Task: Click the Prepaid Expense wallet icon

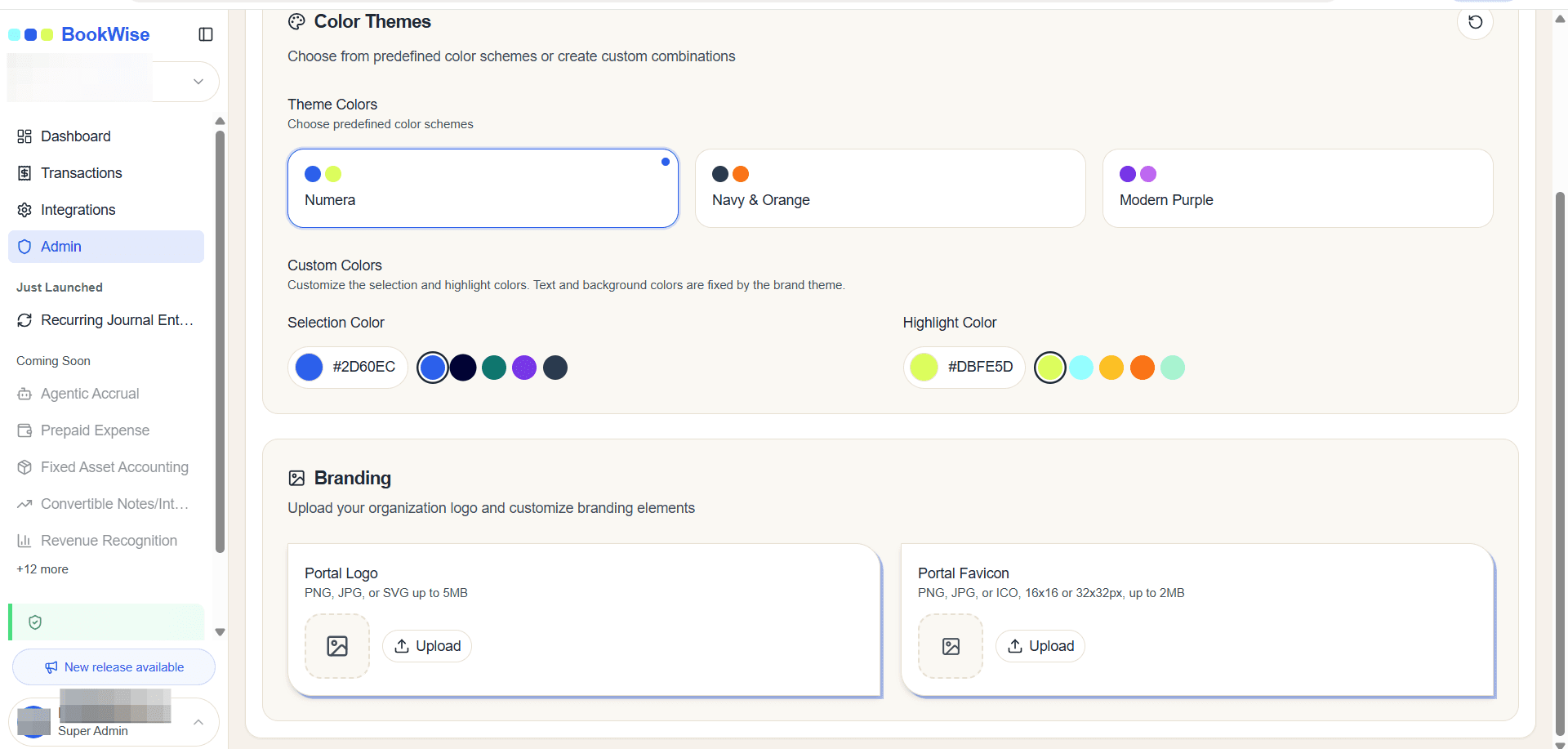Action: click(x=24, y=430)
